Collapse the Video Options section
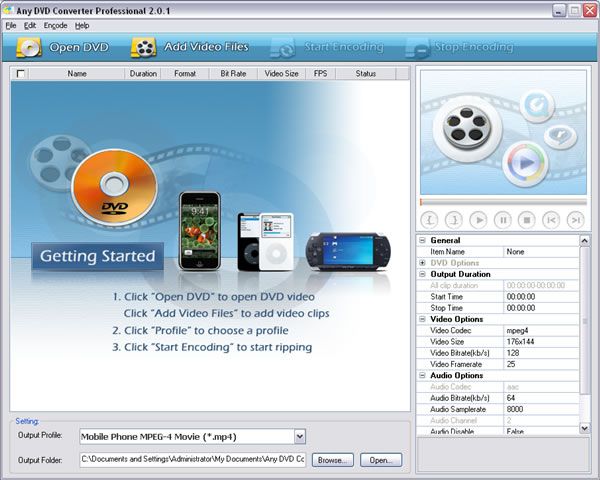600x480 pixels. tap(422, 319)
